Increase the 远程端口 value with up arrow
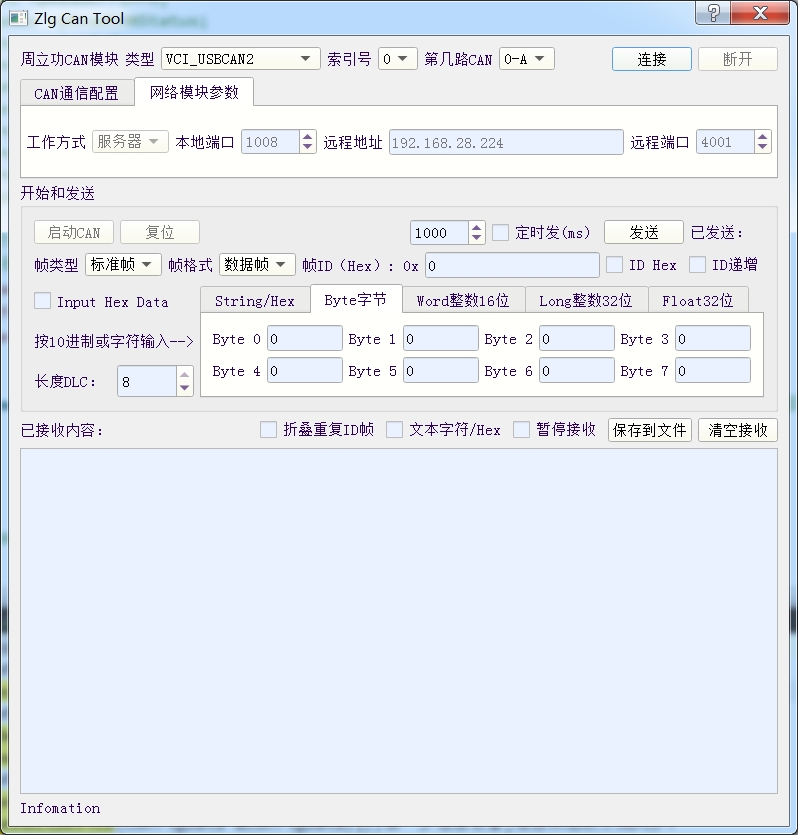Viewport: 798px width, 835px height. point(763,137)
